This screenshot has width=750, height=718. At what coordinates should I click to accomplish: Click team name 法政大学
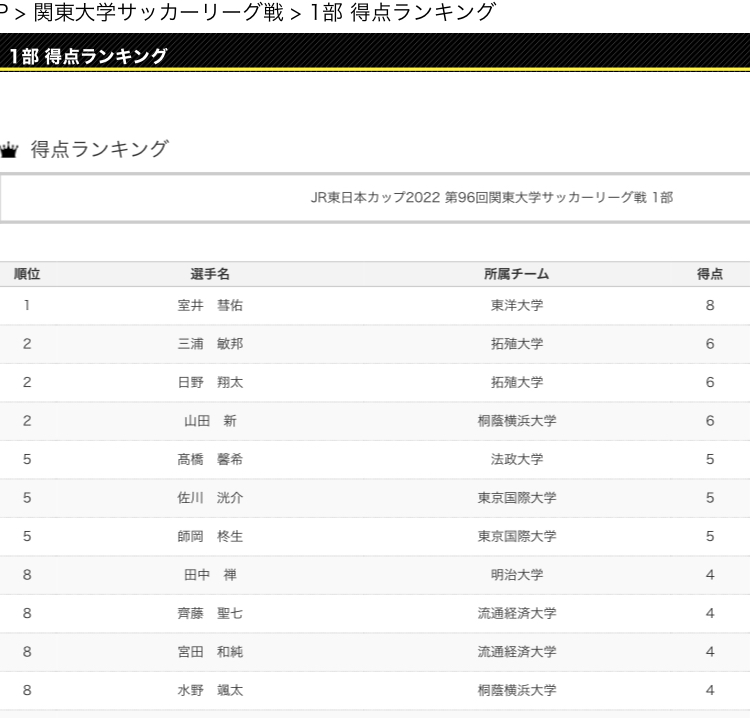[x=516, y=460]
